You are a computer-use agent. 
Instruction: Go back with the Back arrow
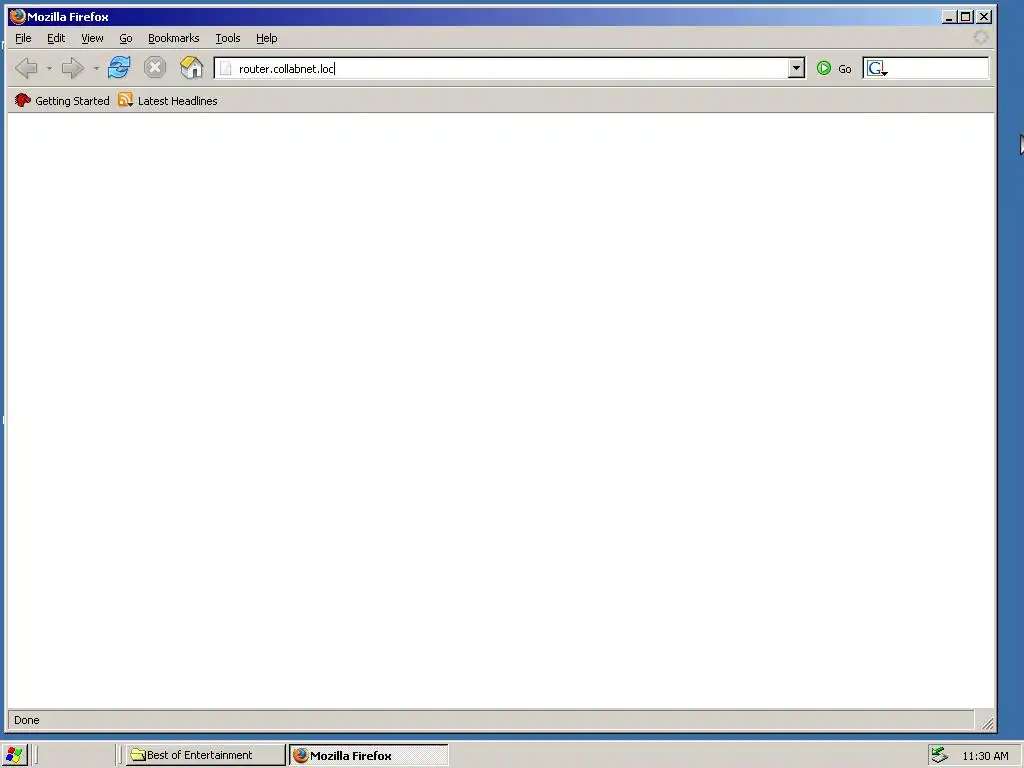coord(26,68)
